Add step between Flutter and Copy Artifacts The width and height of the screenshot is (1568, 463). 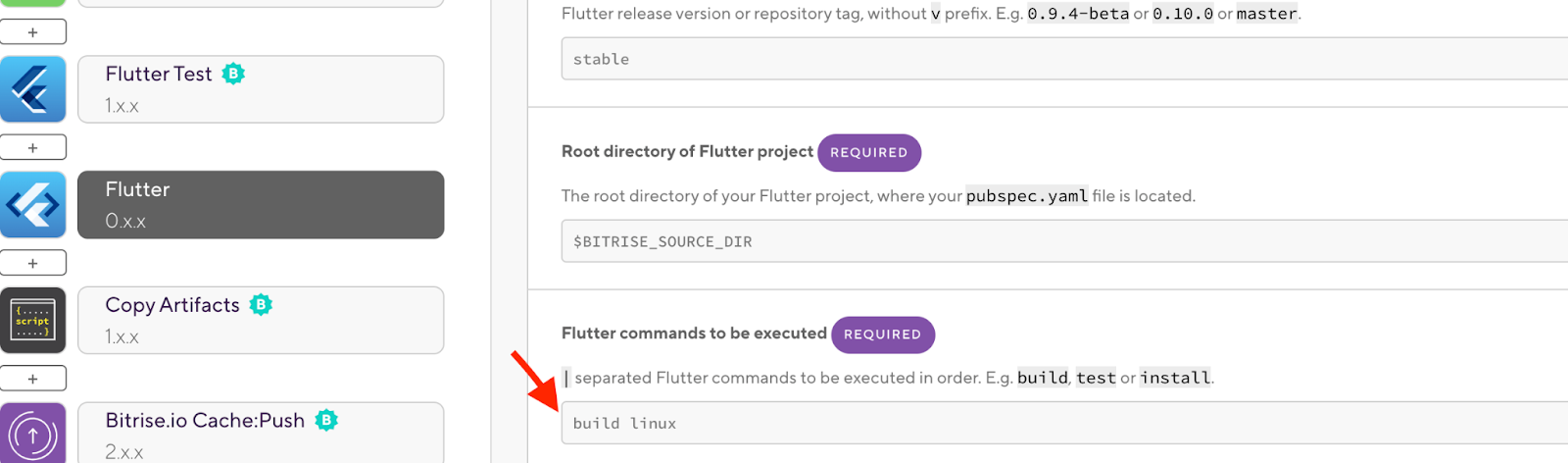point(33,263)
